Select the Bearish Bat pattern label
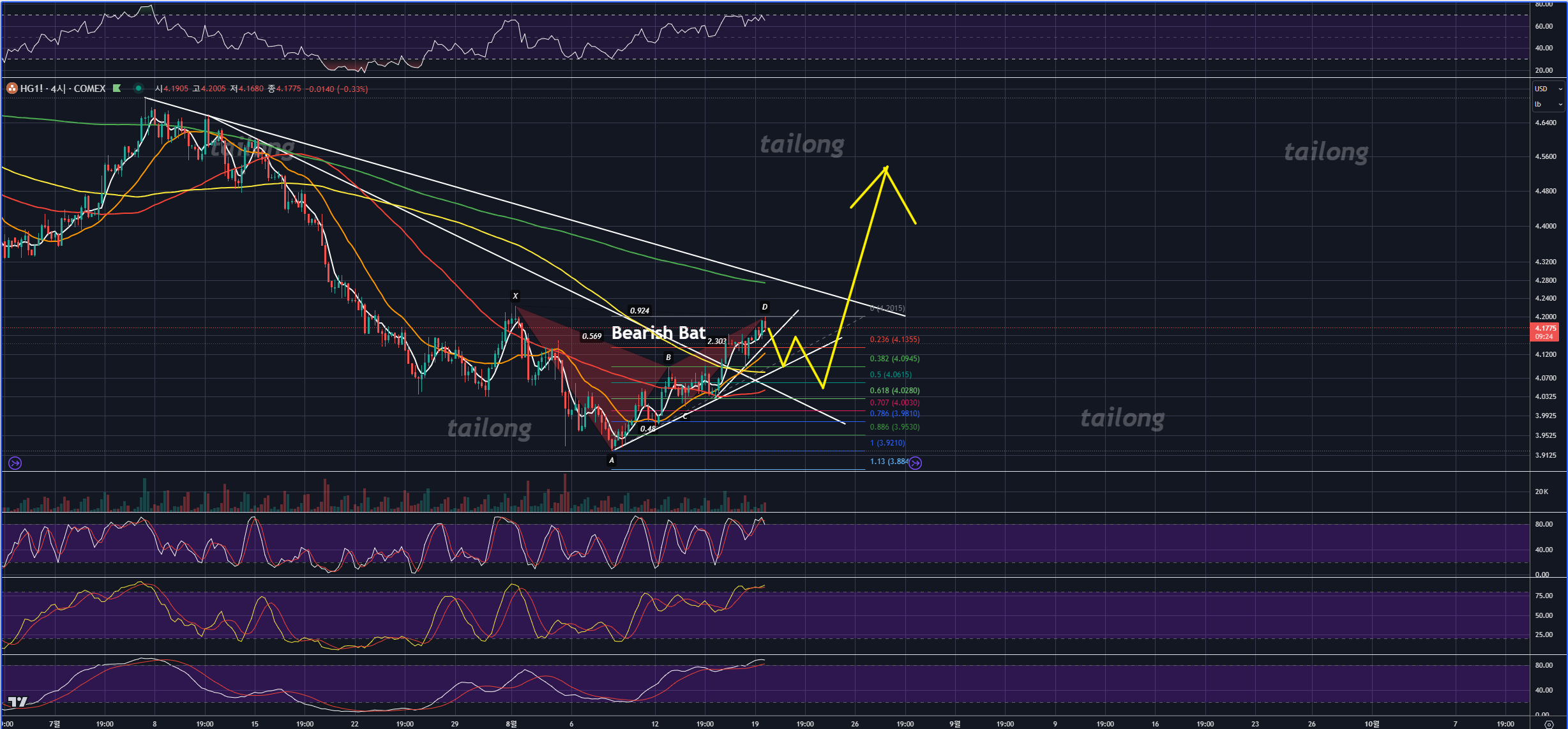The image size is (1568, 729). pos(658,333)
